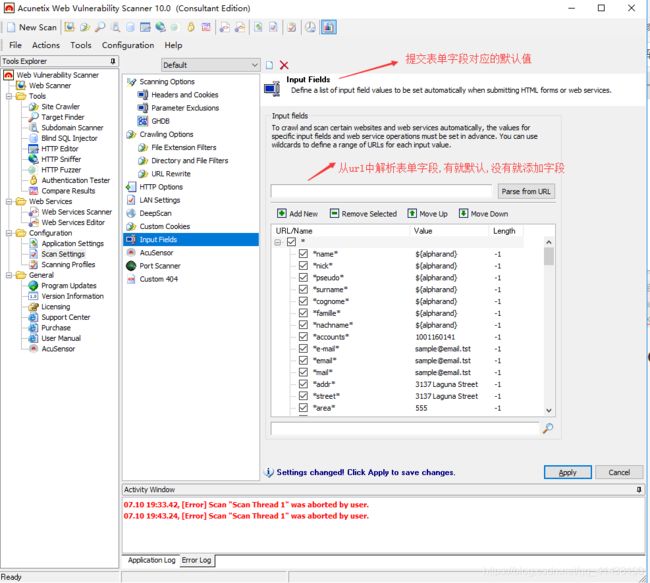Click the scroll up arrow in field list
This screenshot has width=650, height=583.
549,242
